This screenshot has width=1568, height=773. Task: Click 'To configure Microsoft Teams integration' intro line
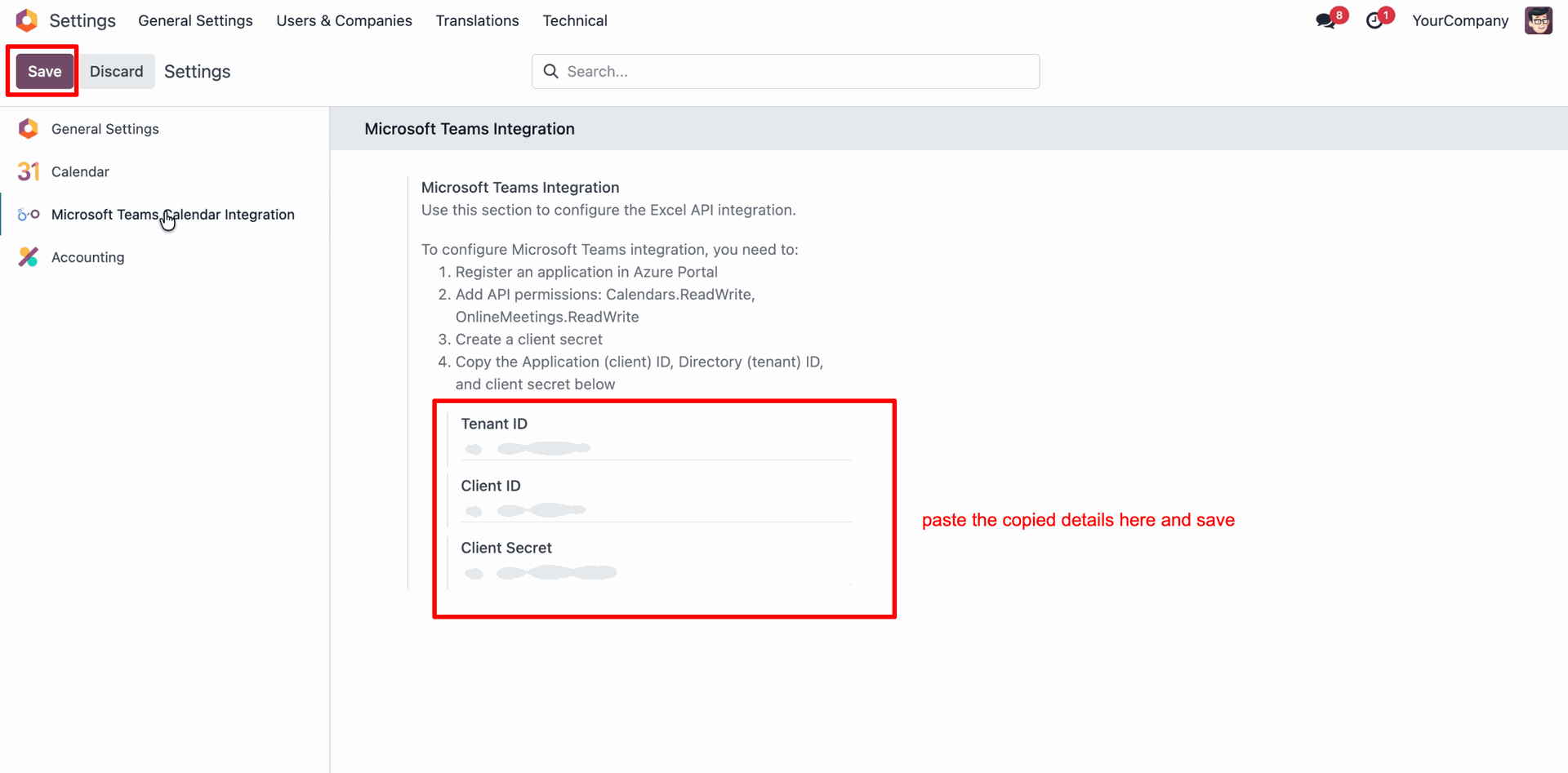pyautogui.click(x=610, y=250)
